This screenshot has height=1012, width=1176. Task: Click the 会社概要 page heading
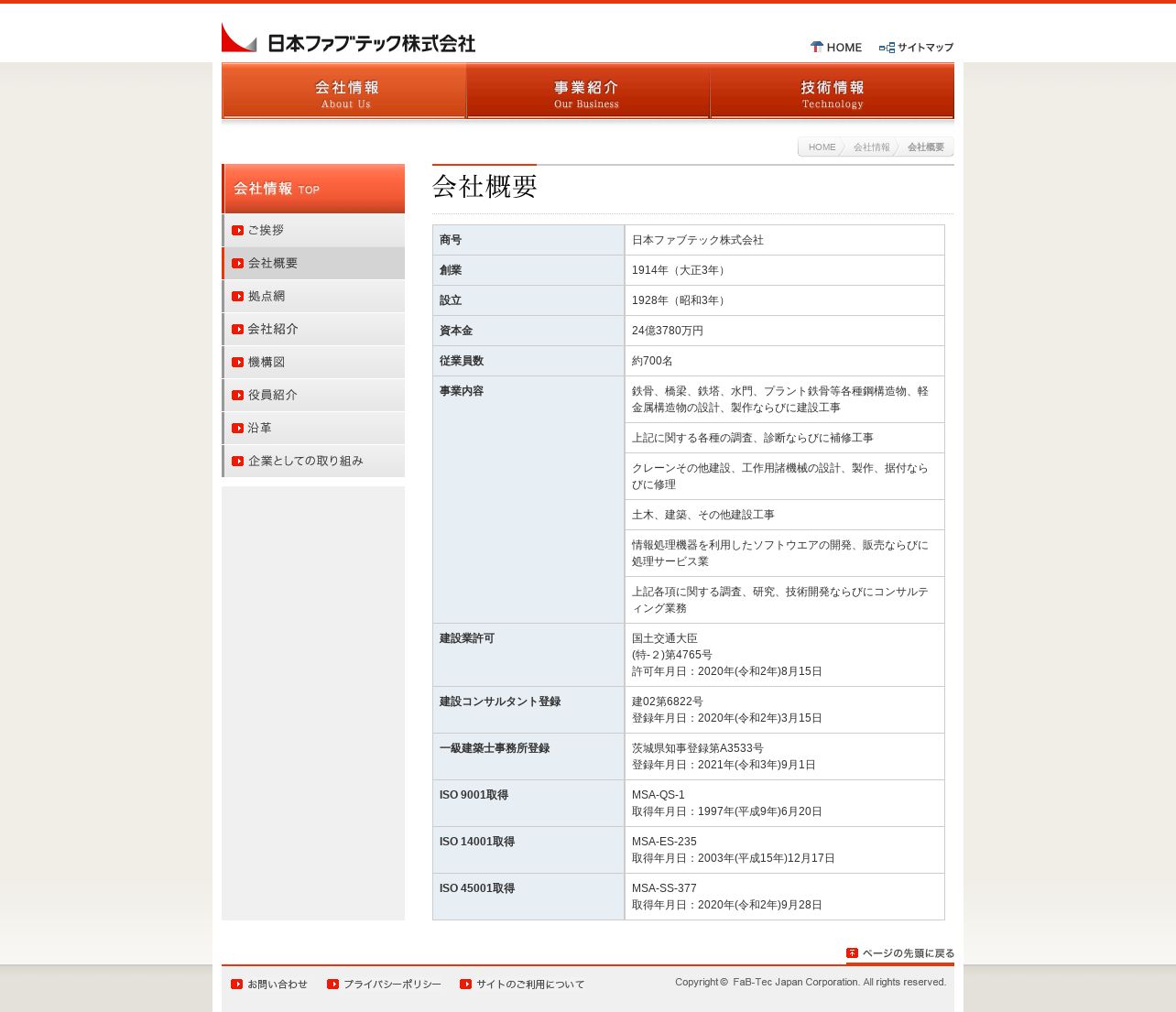pos(485,187)
